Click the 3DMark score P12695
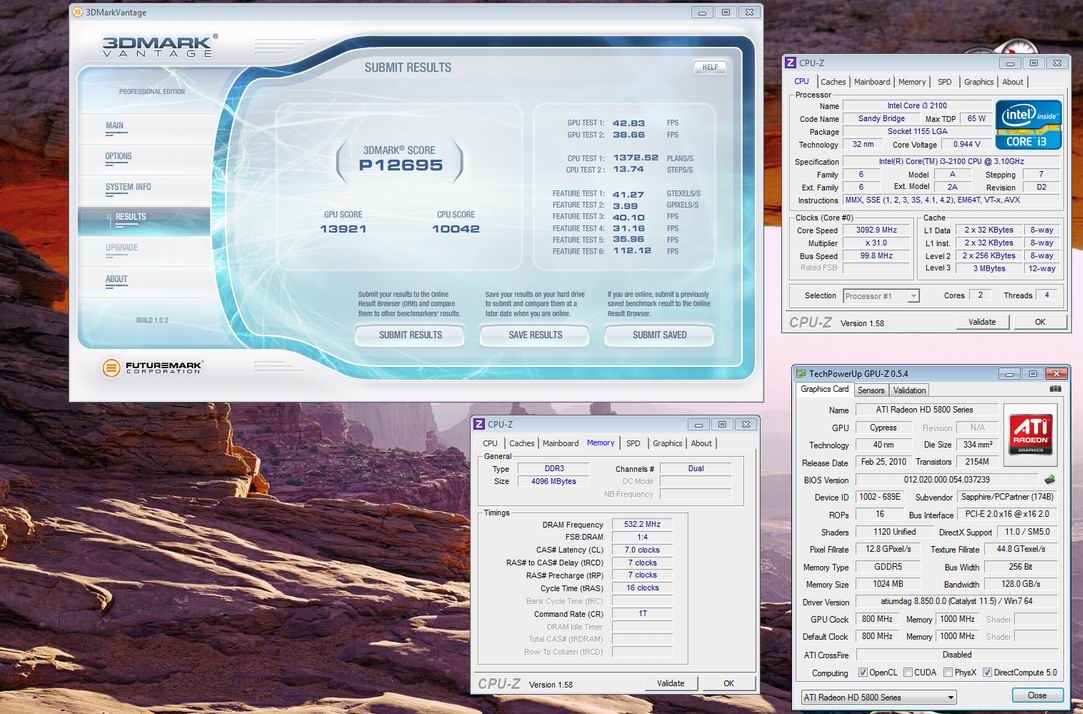 pyautogui.click(x=401, y=166)
